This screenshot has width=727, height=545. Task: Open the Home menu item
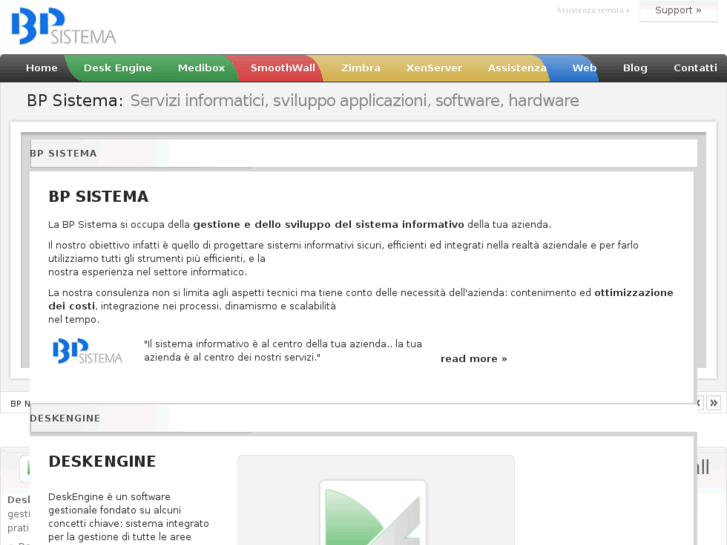click(x=42, y=68)
